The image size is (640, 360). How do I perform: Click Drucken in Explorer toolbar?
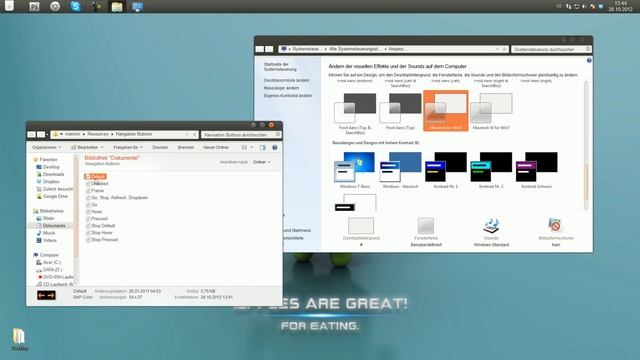point(160,147)
